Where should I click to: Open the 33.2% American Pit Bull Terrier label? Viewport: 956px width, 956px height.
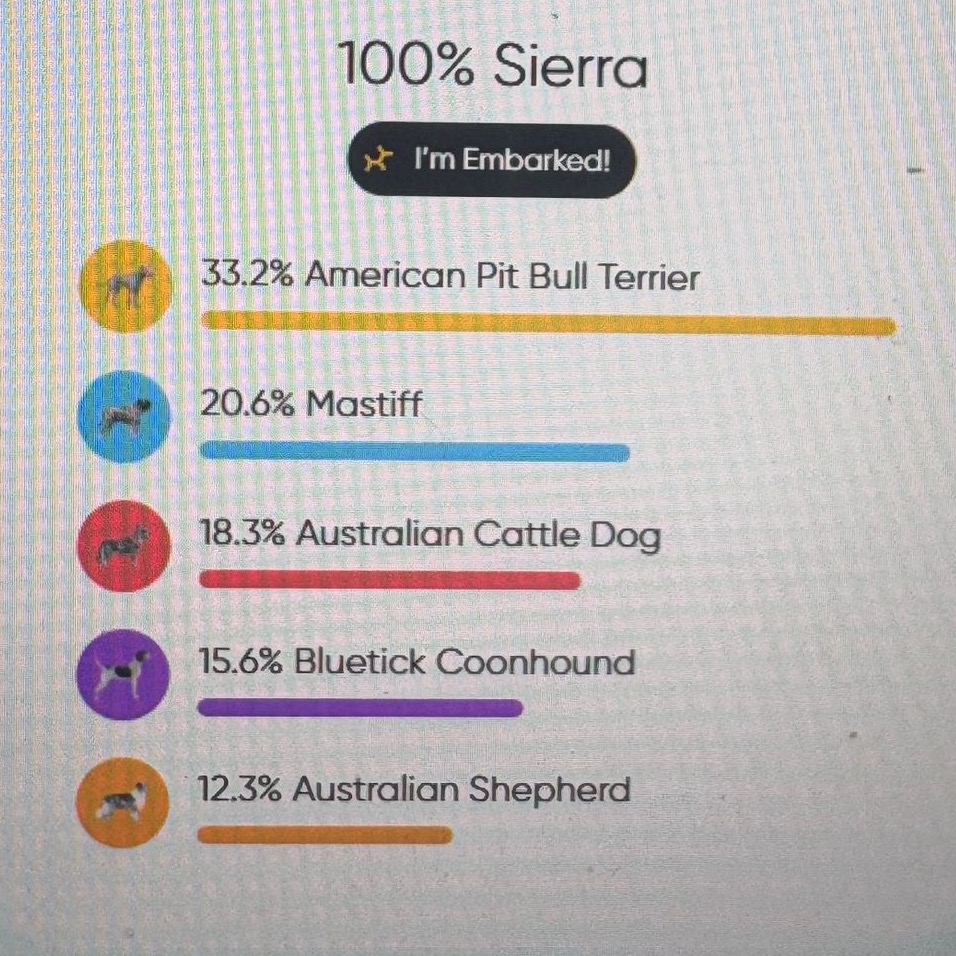[450, 275]
